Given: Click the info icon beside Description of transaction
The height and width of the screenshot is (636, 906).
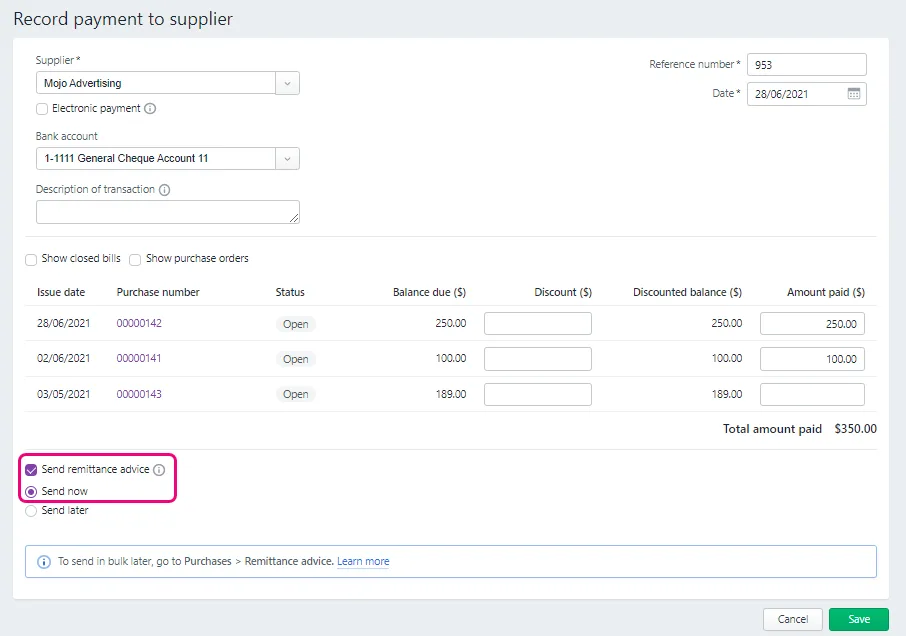Looking at the screenshot, I should (x=164, y=189).
